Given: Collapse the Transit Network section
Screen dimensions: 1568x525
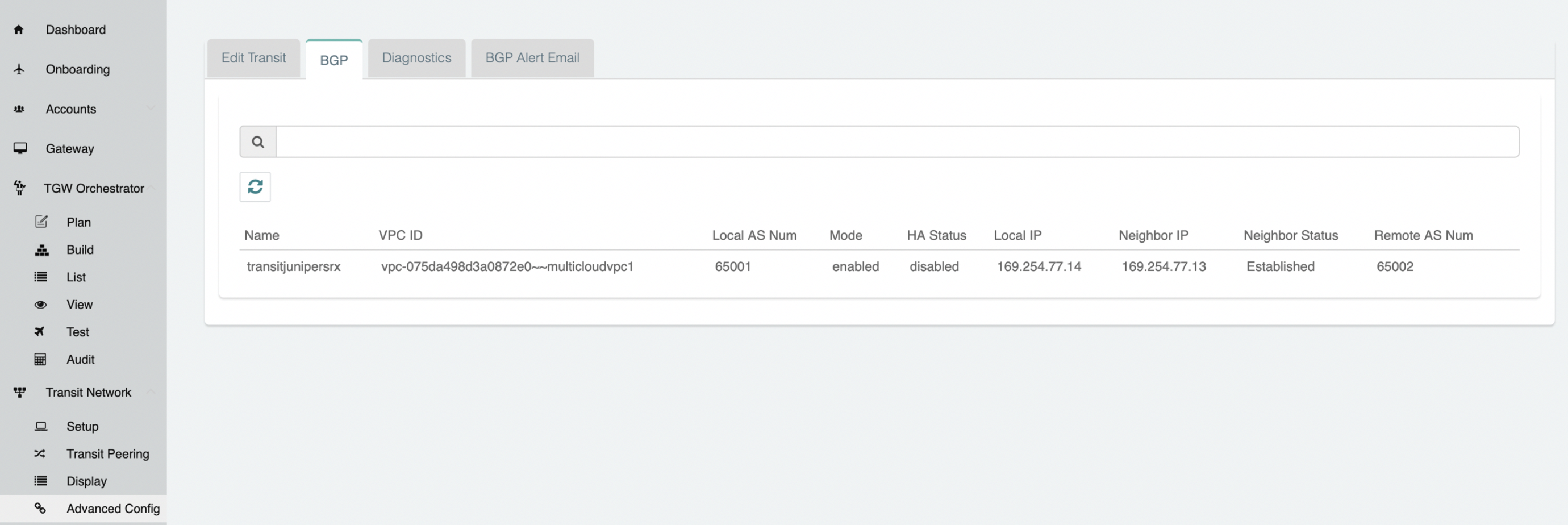Looking at the screenshot, I should tap(152, 391).
